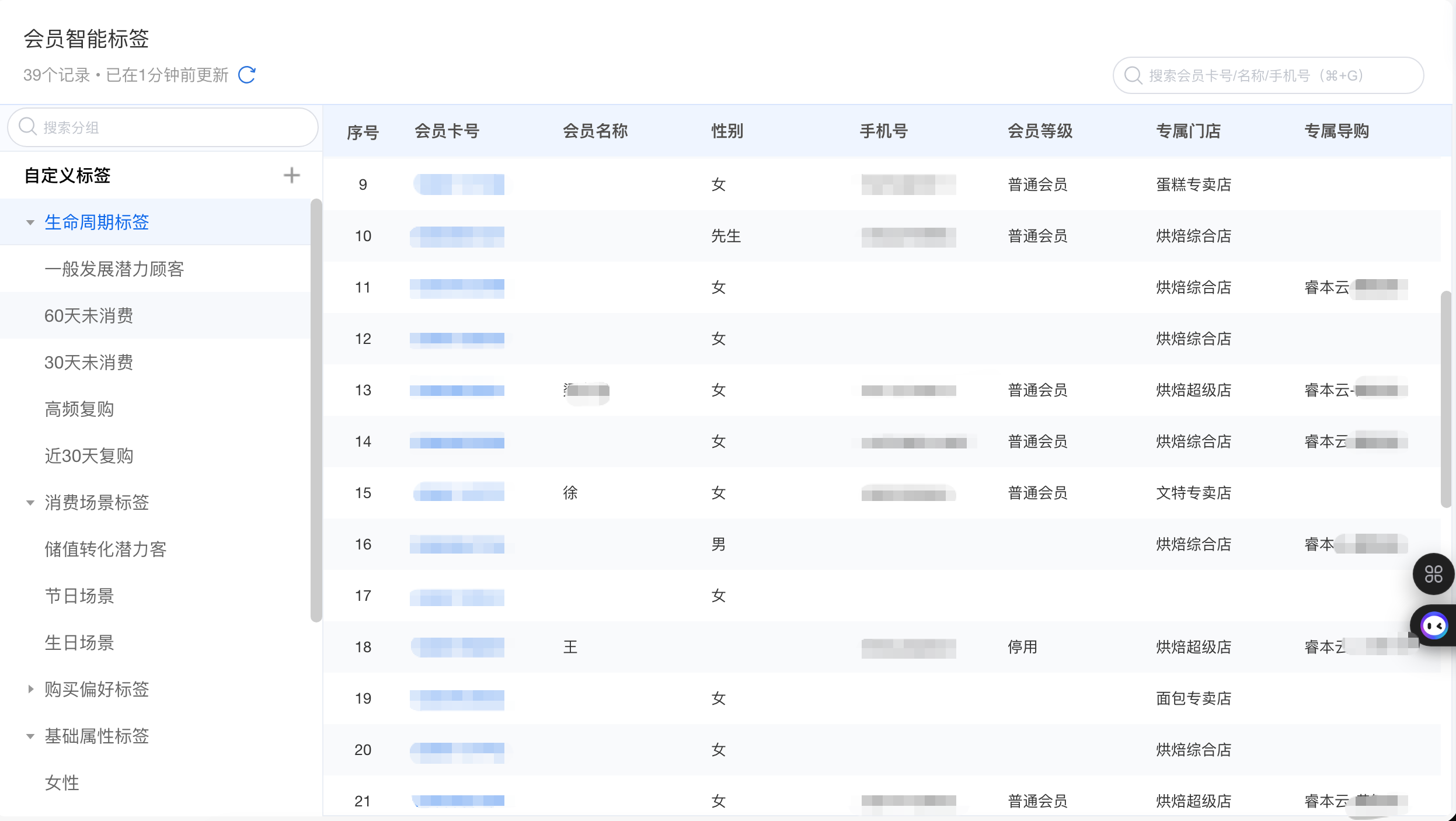Image resolution: width=1456 pixels, height=821 pixels.
Task: Select the 节日场景 tag
Action: (79, 596)
